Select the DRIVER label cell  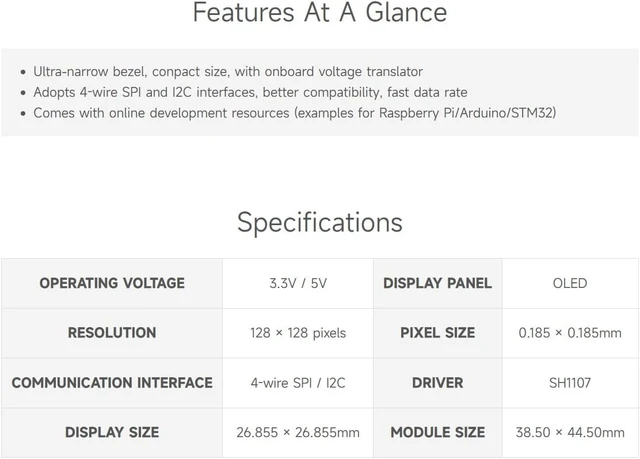(438, 383)
